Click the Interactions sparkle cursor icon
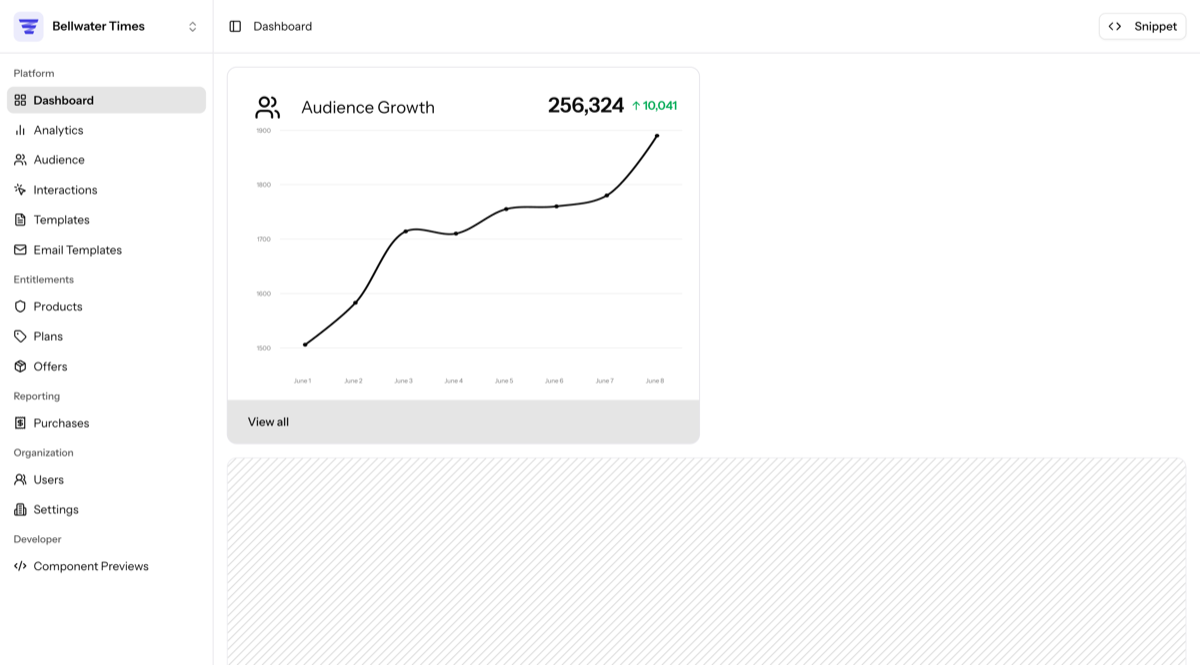This screenshot has height=665, width=1200. click(x=20, y=190)
